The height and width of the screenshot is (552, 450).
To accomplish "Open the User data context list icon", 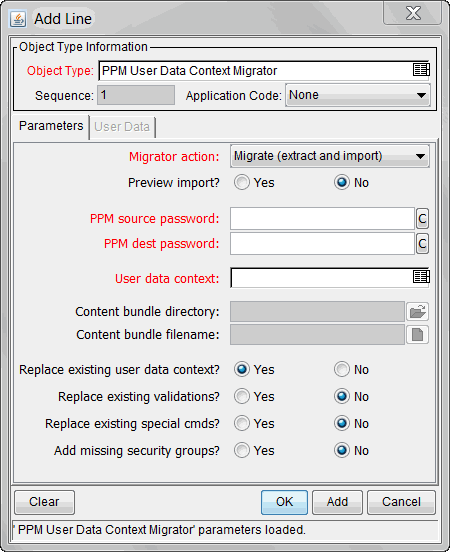I will [421, 277].
